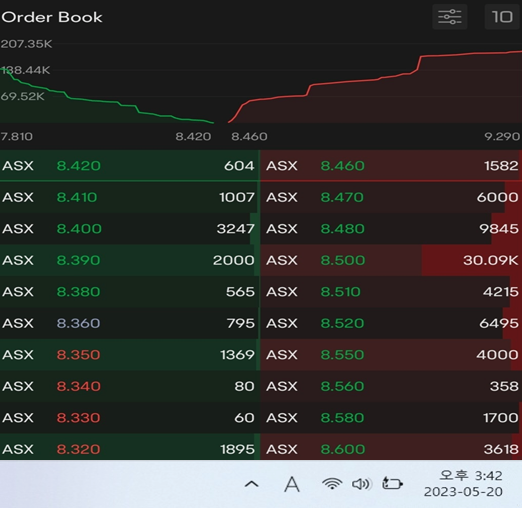This screenshot has height=508, width=522.
Task: Open the Wi-Fi network icon
Action: click(332, 484)
